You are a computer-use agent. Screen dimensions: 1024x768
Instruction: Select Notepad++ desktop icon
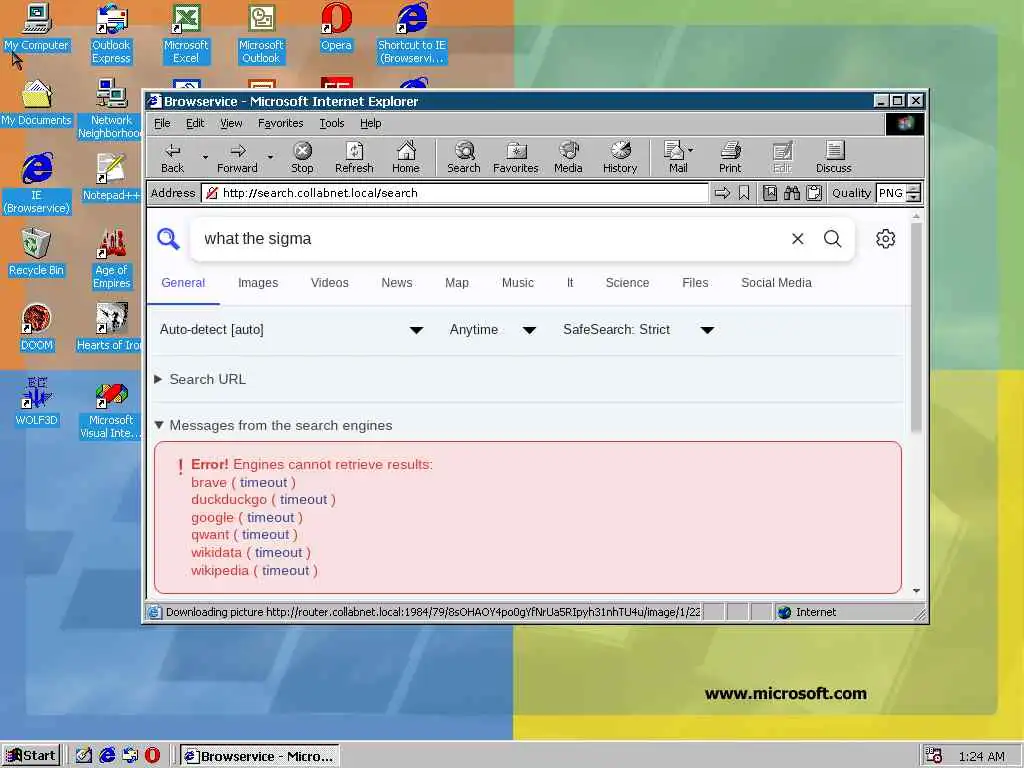(x=112, y=178)
